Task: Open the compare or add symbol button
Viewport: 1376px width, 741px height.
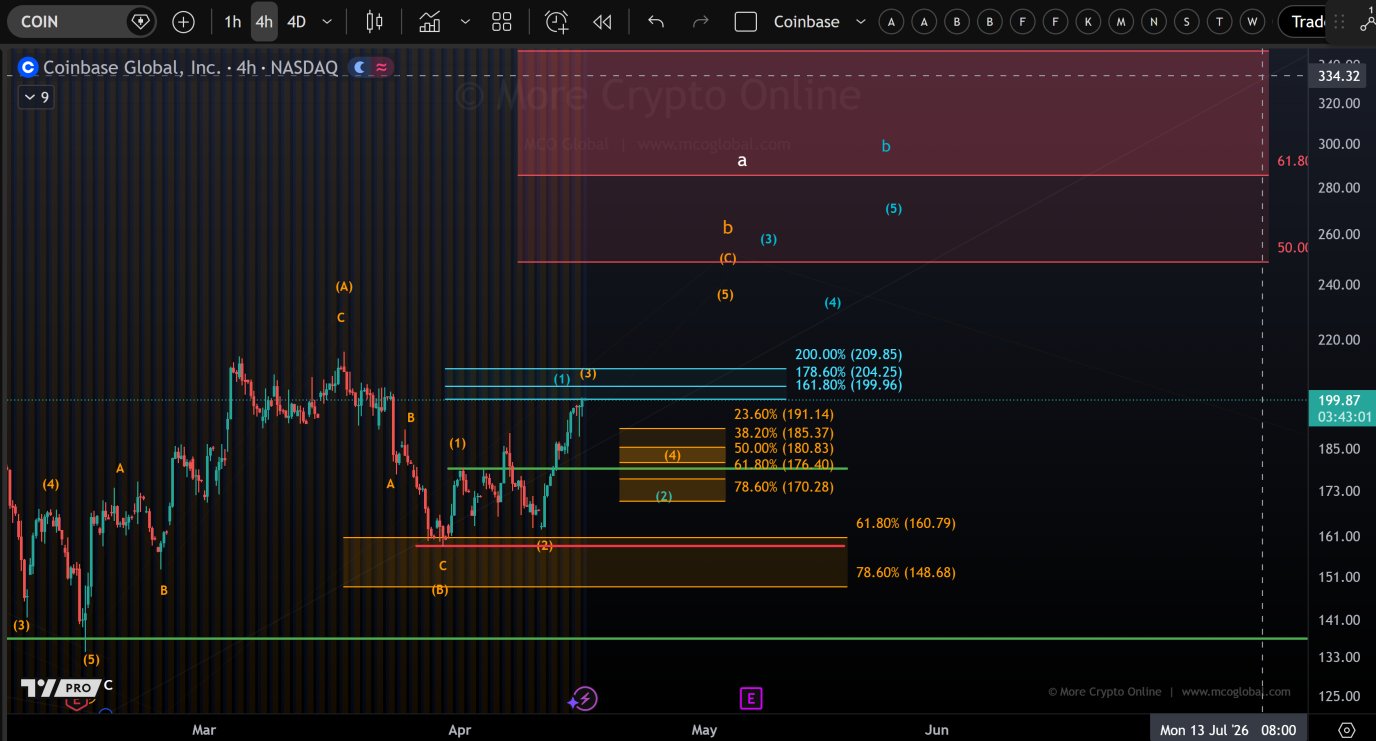Action: tap(183, 21)
